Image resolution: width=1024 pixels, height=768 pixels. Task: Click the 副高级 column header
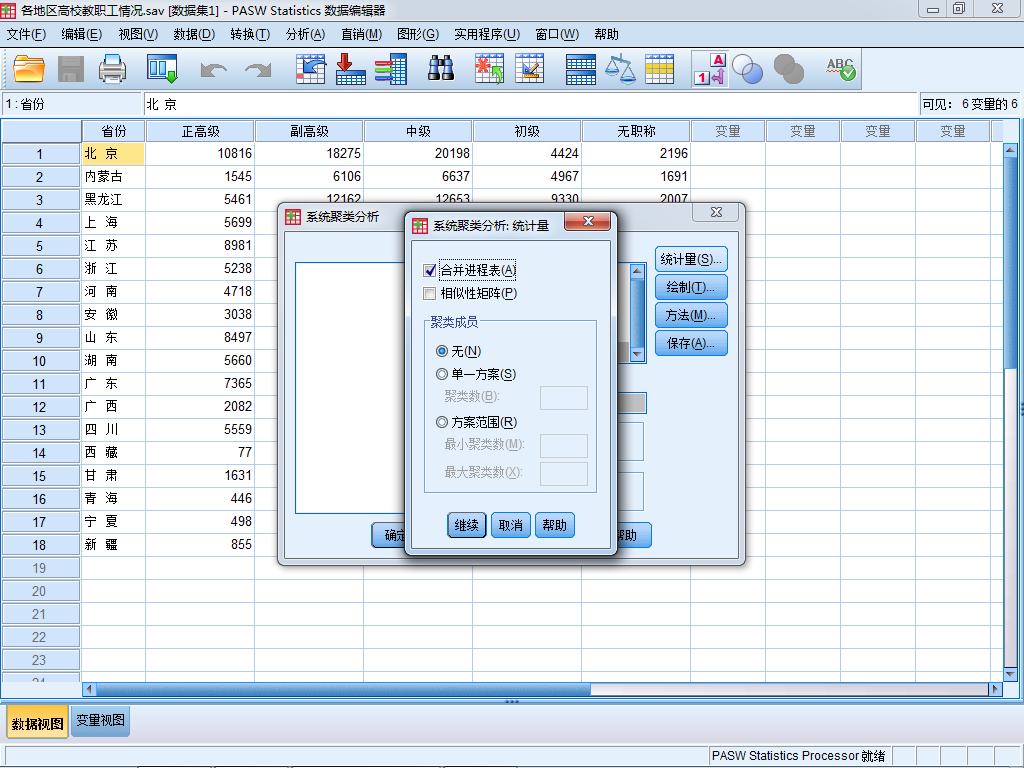pos(309,131)
